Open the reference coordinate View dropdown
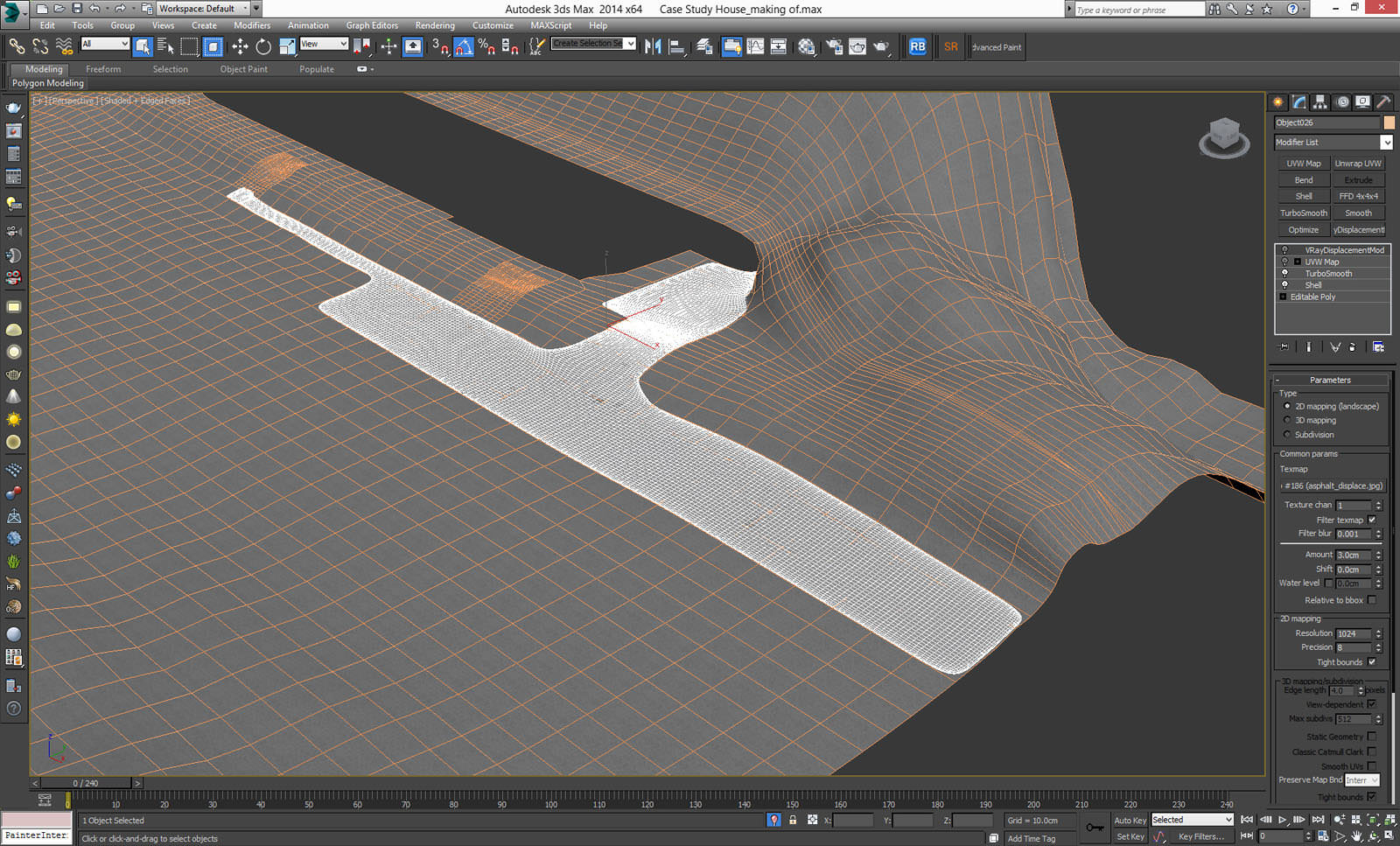This screenshot has width=1400, height=846. 324,44
